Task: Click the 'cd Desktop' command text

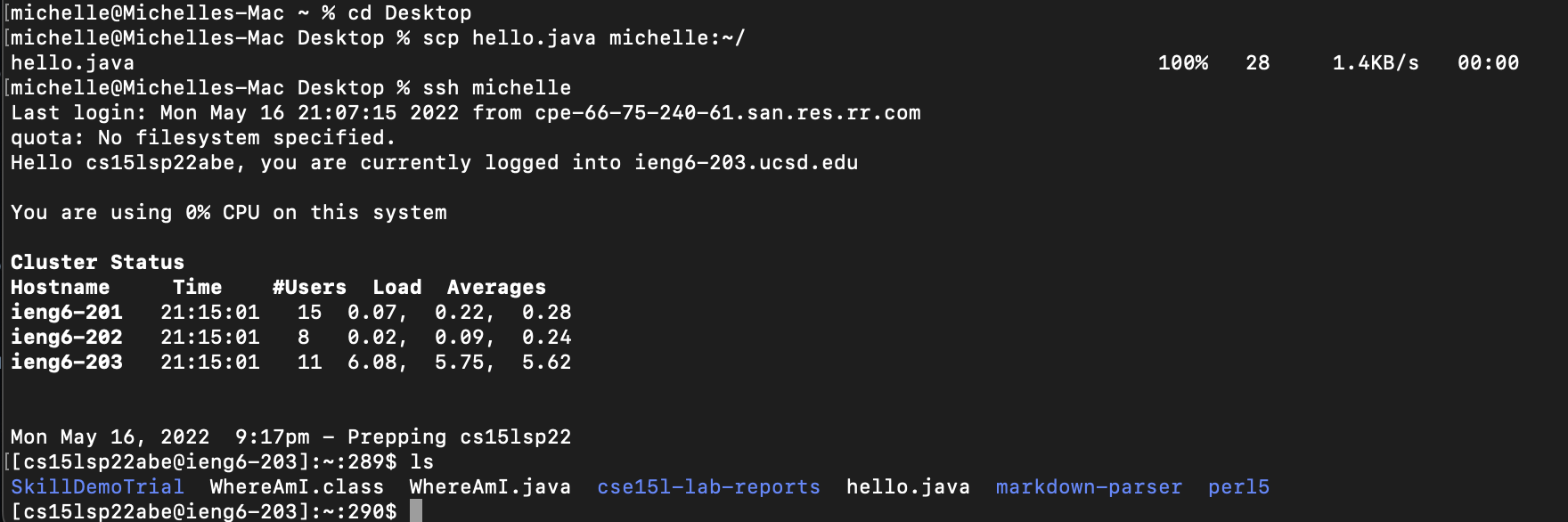Action: [x=409, y=13]
